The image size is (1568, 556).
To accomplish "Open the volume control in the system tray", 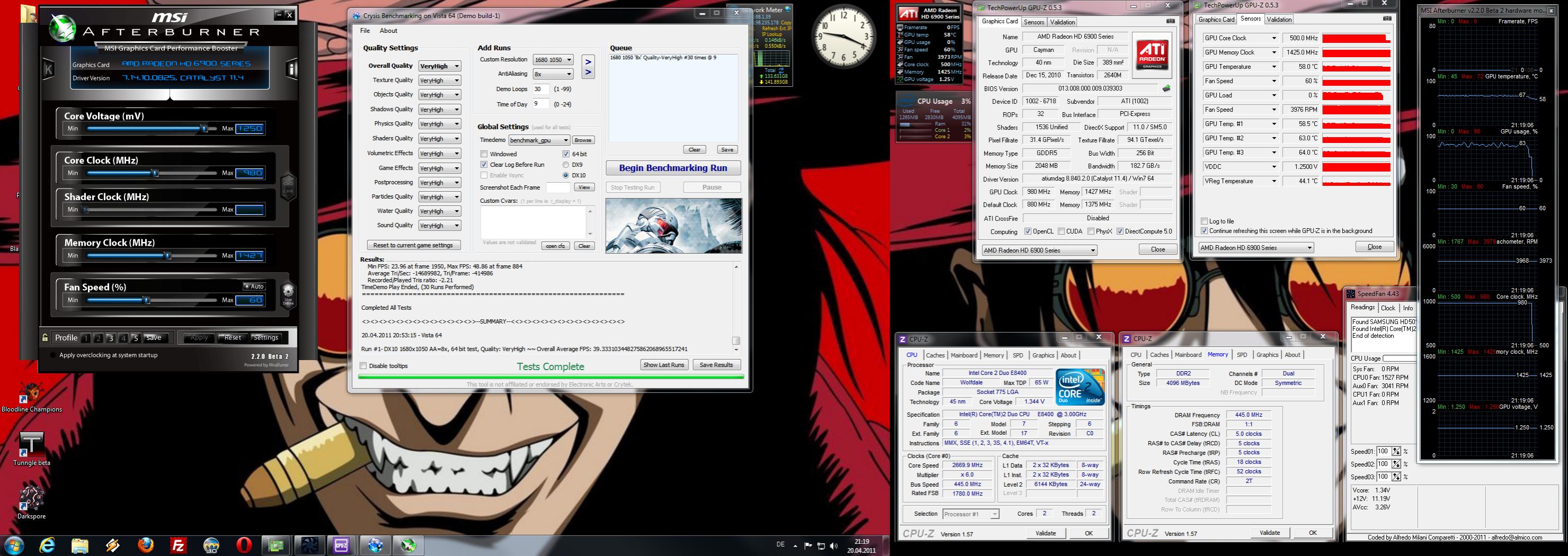I will [x=834, y=545].
